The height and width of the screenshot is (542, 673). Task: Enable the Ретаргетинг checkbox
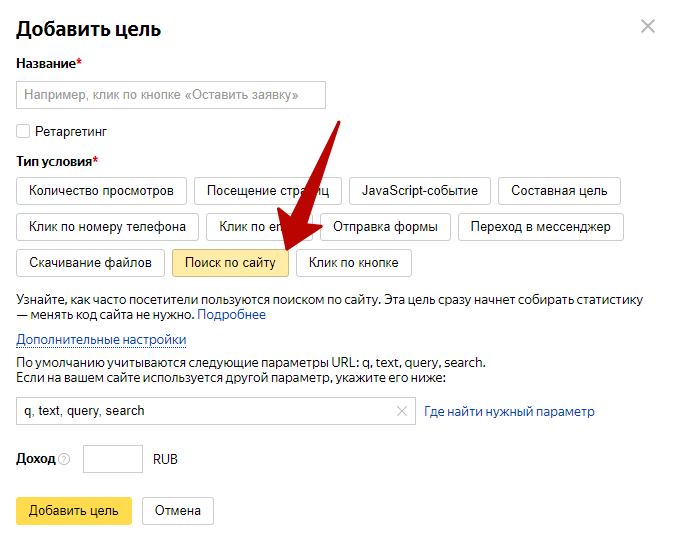23,131
